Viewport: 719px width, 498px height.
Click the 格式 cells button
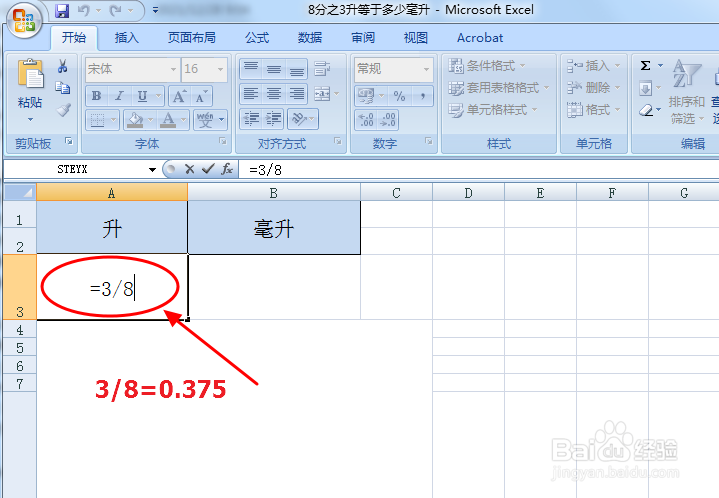593,110
